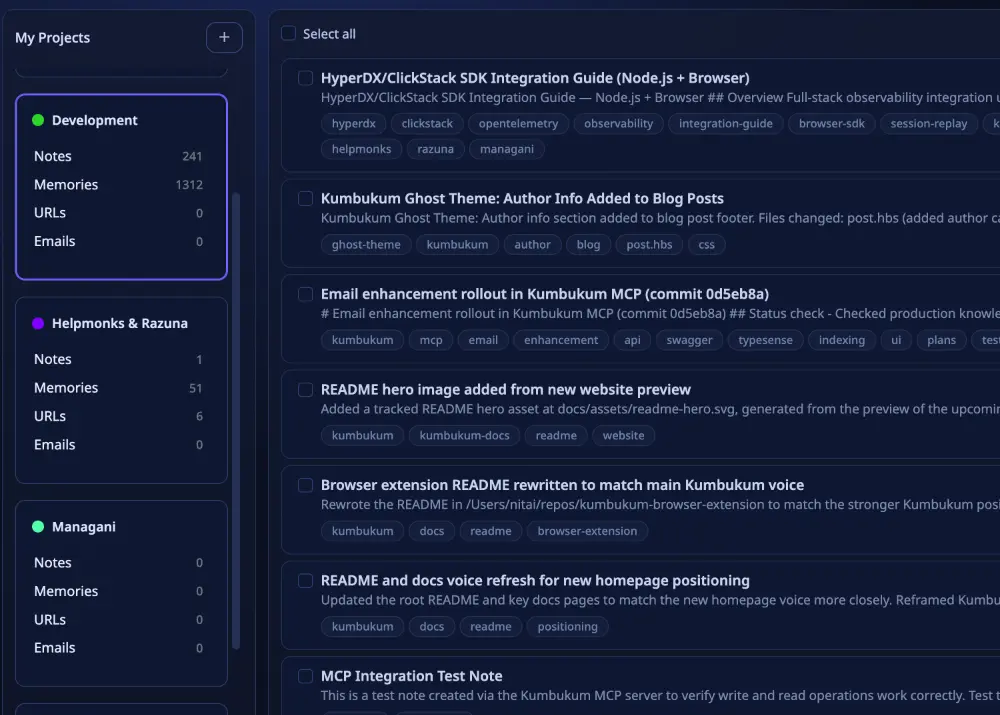Click the swagger tag
1000x715 pixels.
(689, 341)
